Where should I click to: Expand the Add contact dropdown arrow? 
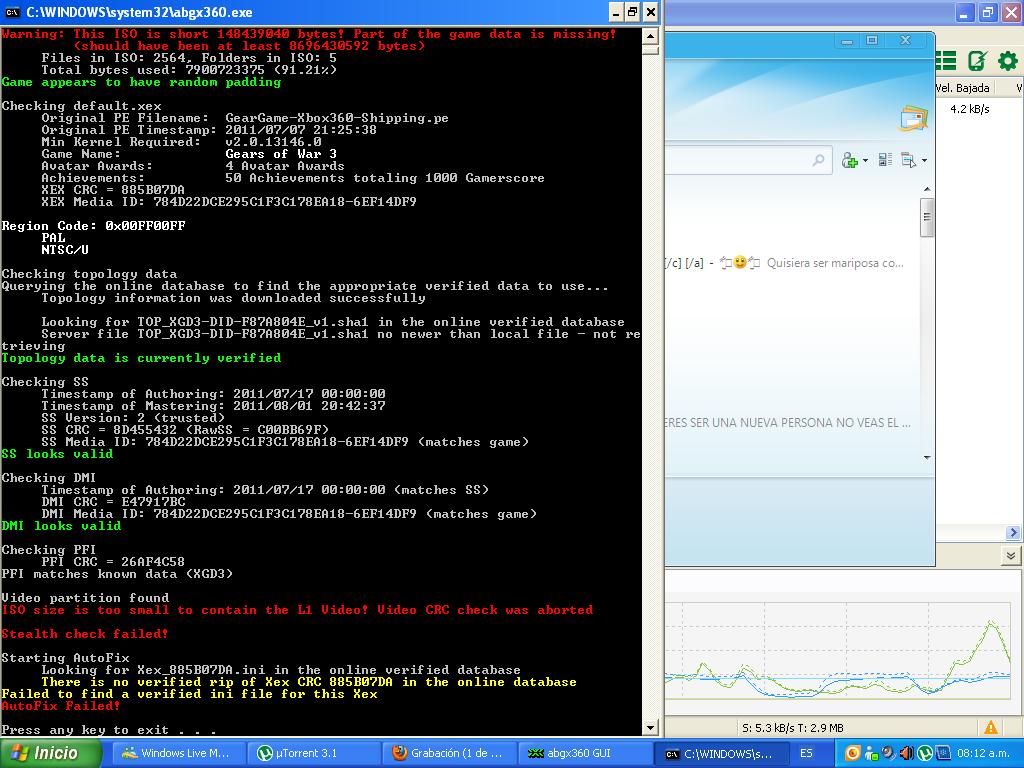click(x=864, y=161)
